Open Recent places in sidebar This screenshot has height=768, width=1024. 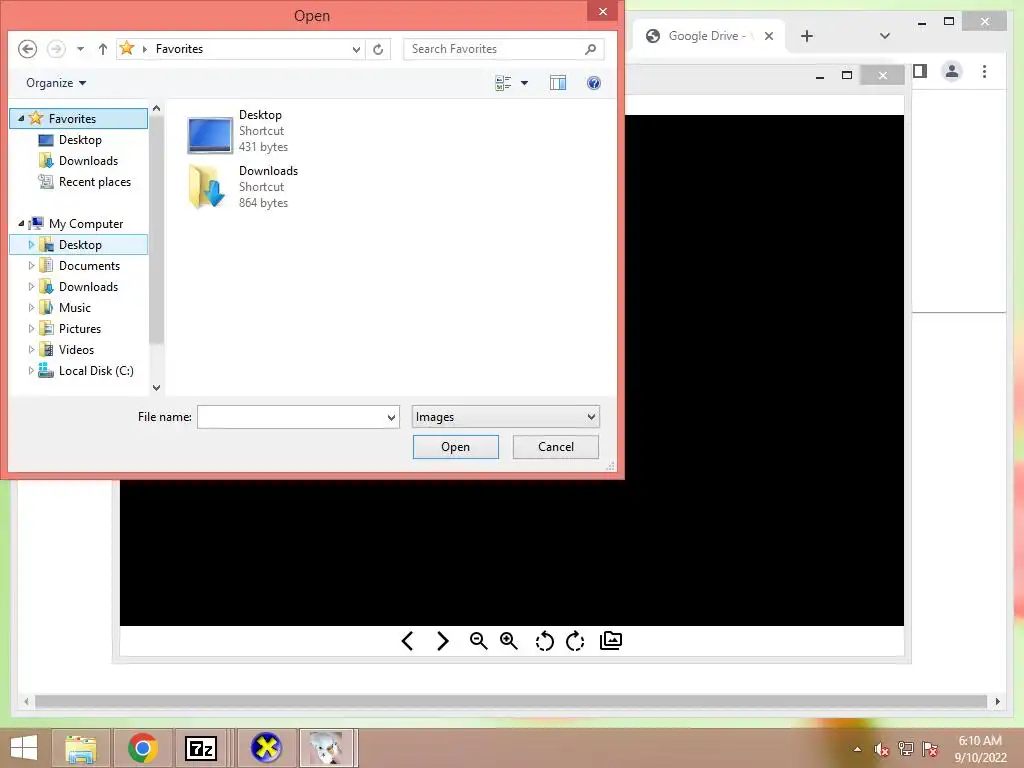[95, 182]
